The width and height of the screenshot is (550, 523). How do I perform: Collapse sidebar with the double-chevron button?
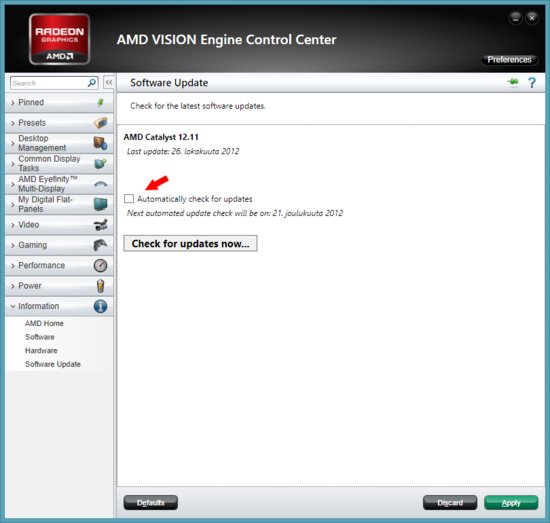point(109,83)
